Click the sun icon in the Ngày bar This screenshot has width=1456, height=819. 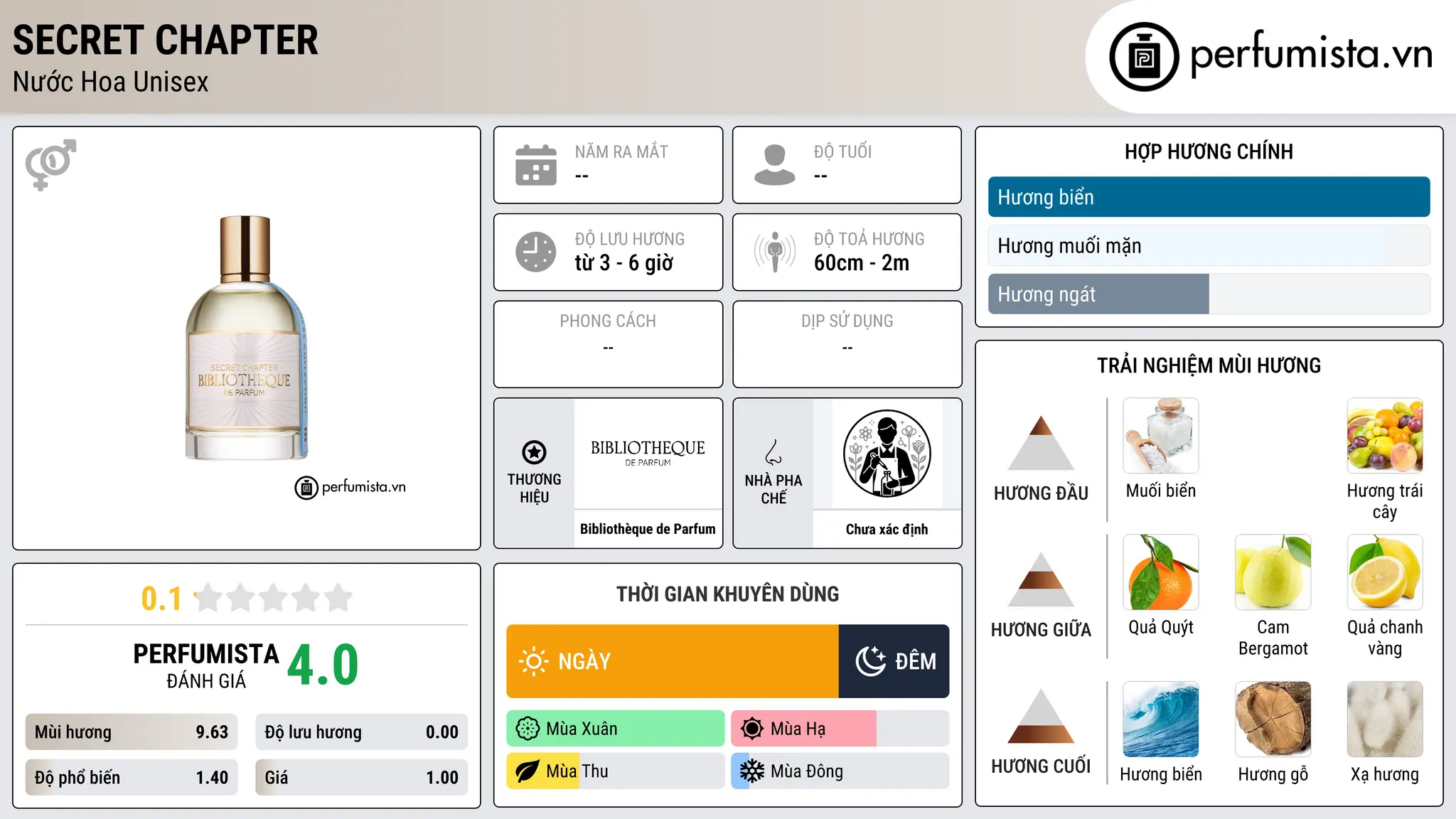[x=533, y=661]
